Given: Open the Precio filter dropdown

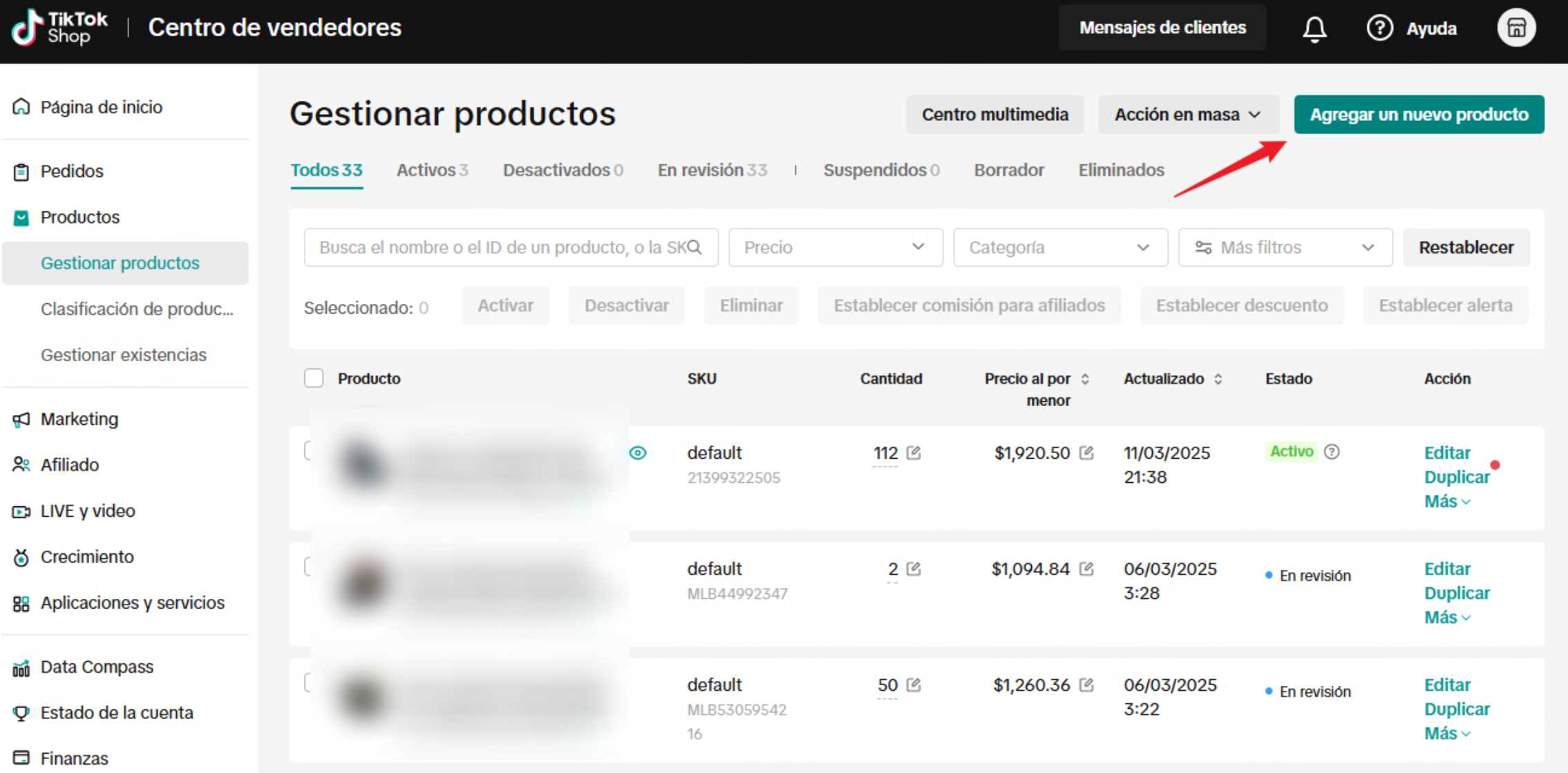Looking at the screenshot, I should click(835, 247).
